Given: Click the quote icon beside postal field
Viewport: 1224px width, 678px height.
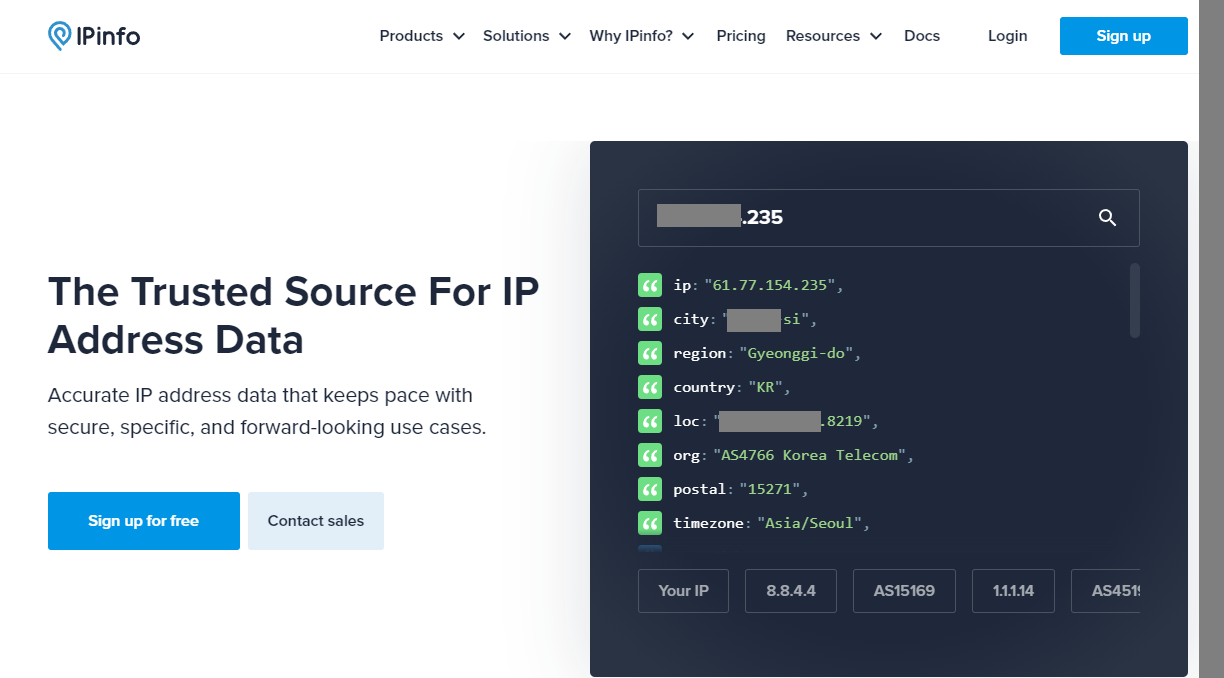Looking at the screenshot, I should point(650,489).
